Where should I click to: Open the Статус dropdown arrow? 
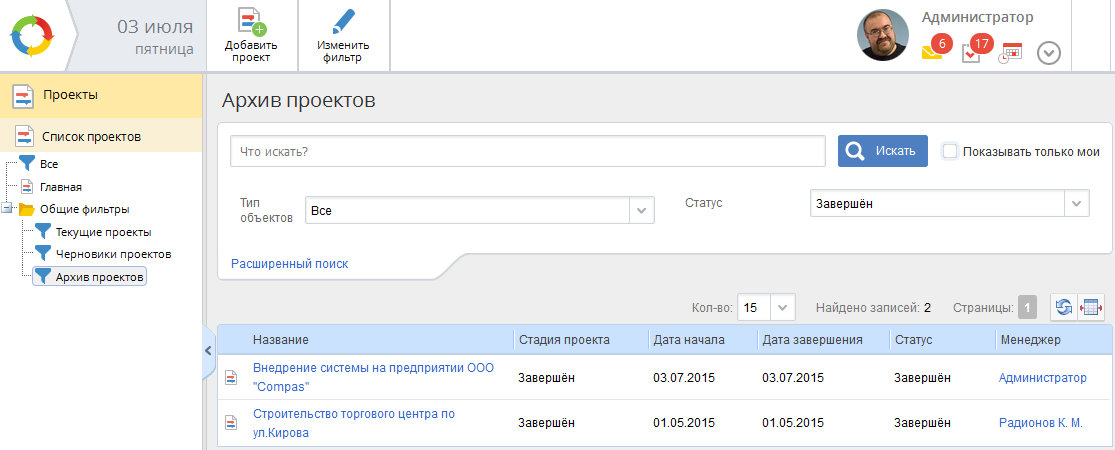coord(1076,203)
